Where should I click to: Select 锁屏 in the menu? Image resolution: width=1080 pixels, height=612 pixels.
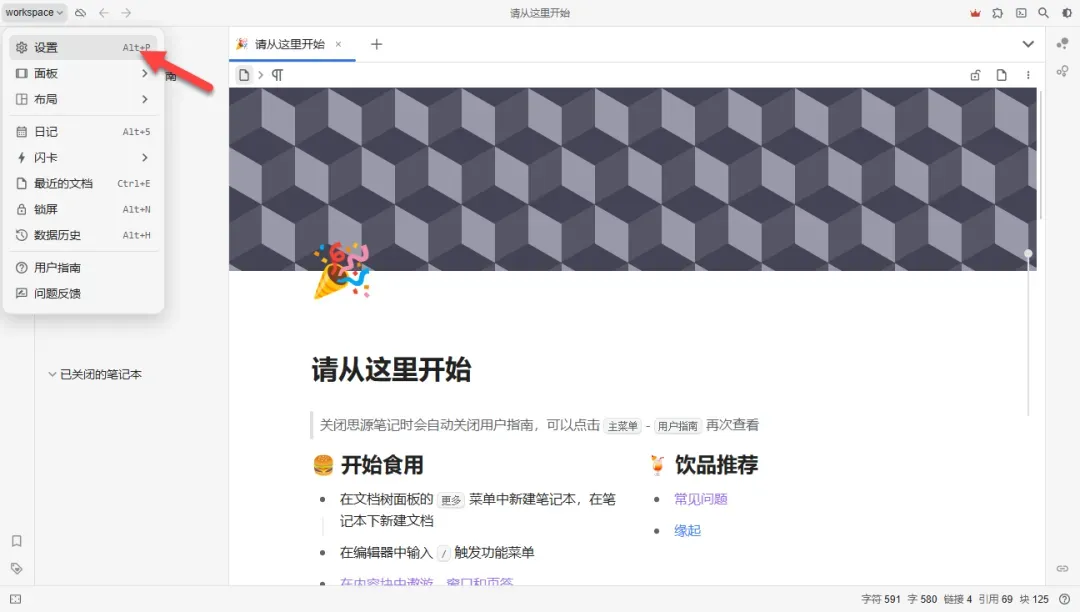coord(83,209)
